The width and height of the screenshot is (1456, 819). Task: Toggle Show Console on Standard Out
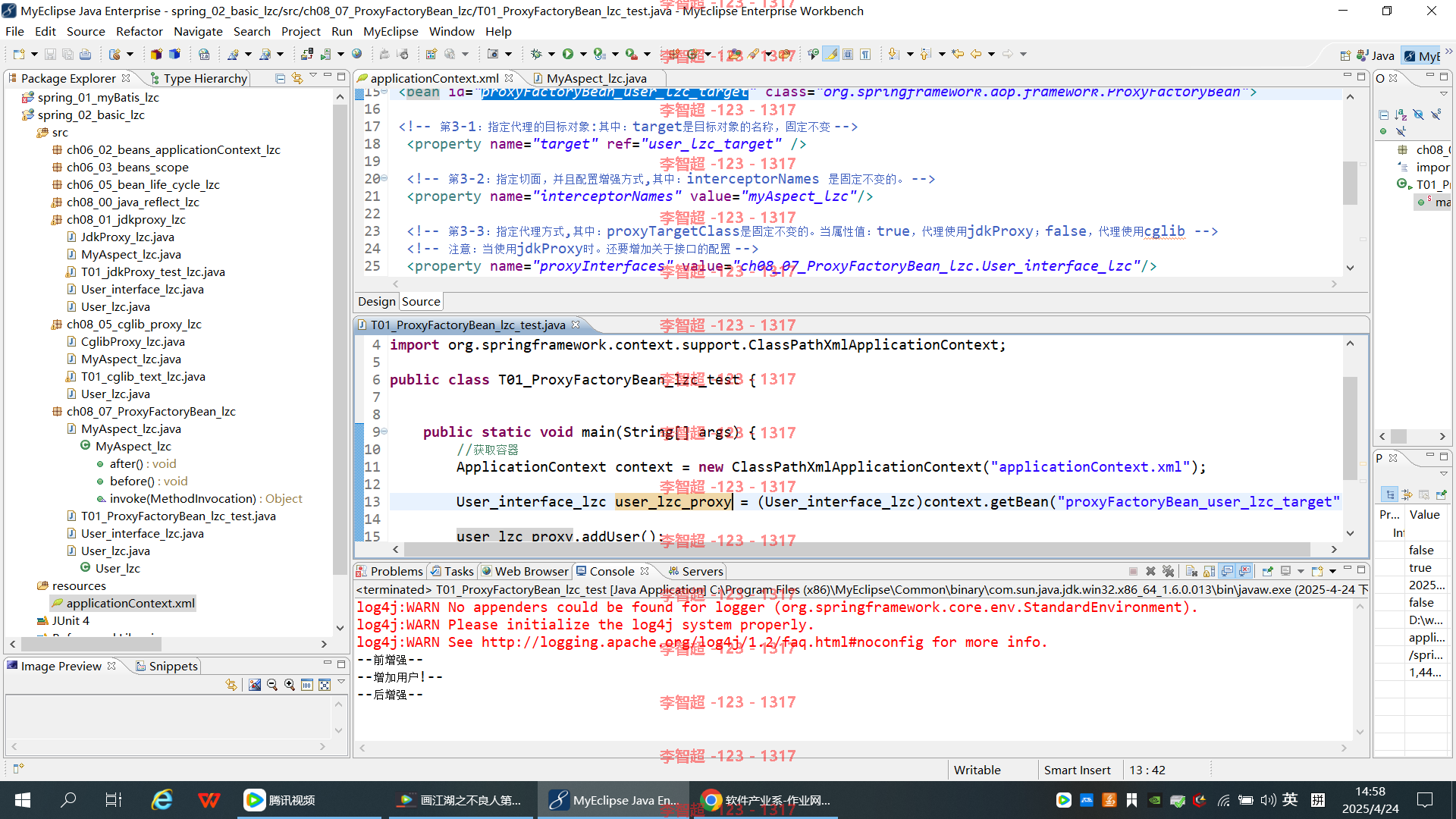[1226, 571]
